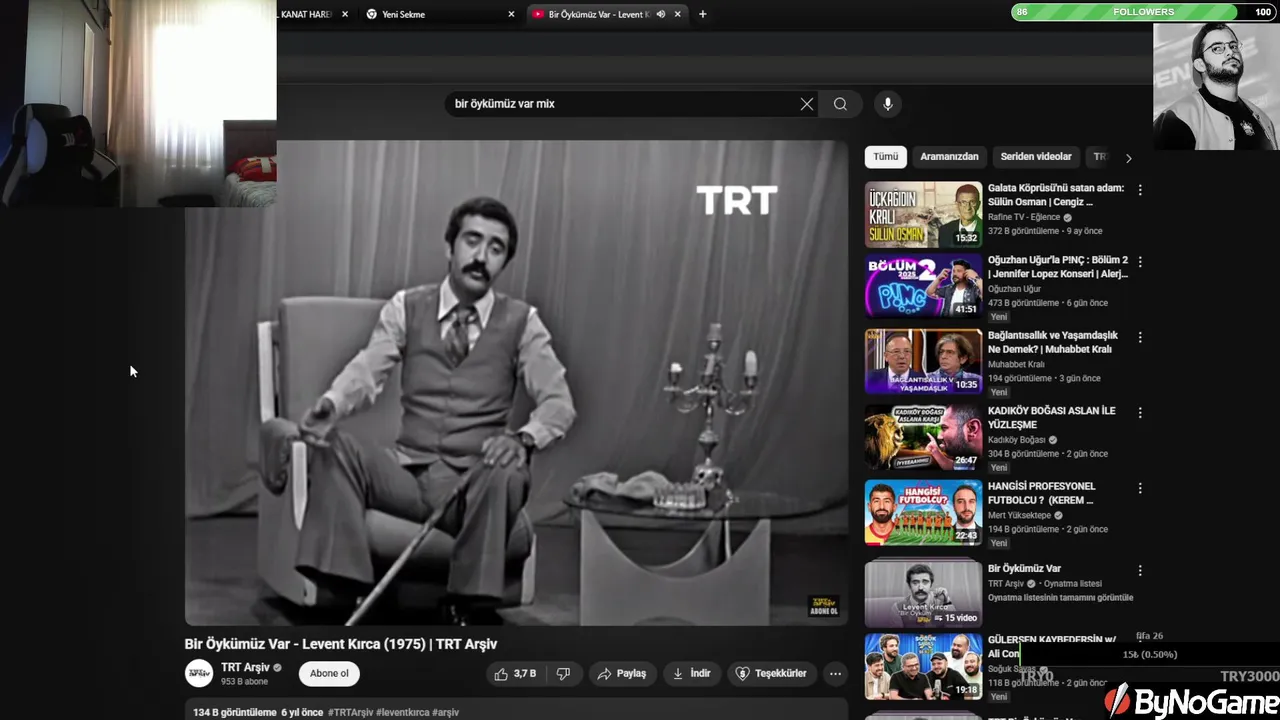Image resolution: width=1280 pixels, height=720 pixels.
Task: Subscribe with the Abone ol button
Action: (329, 674)
